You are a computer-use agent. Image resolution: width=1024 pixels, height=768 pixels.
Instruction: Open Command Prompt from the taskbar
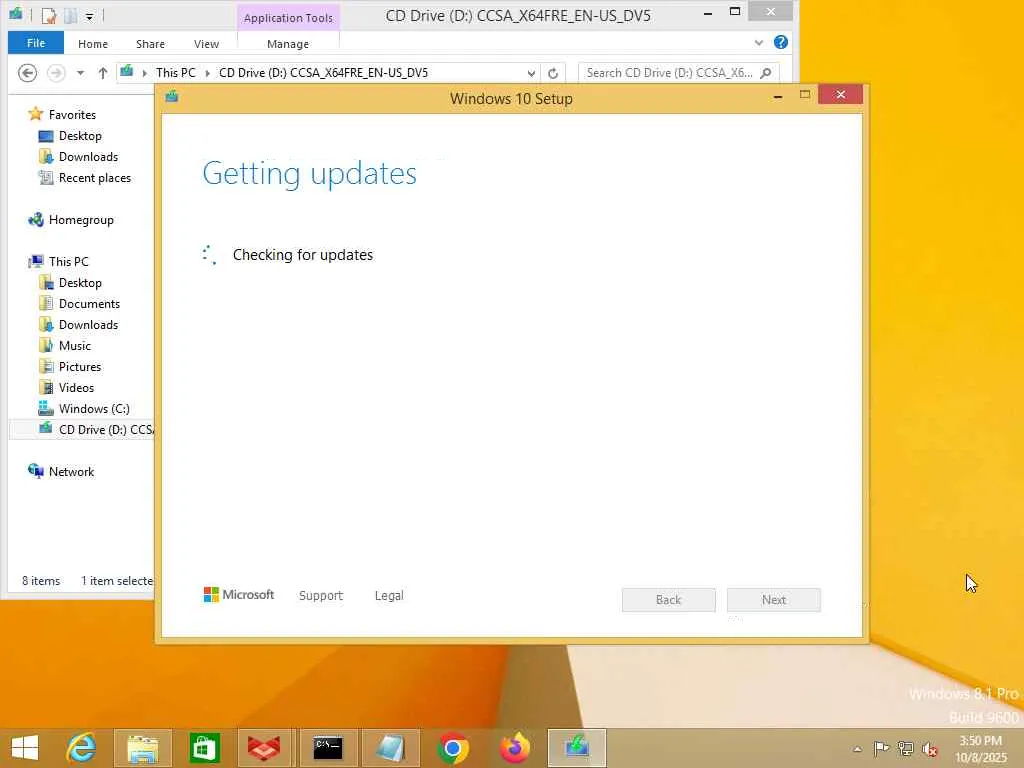pos(327,748)
